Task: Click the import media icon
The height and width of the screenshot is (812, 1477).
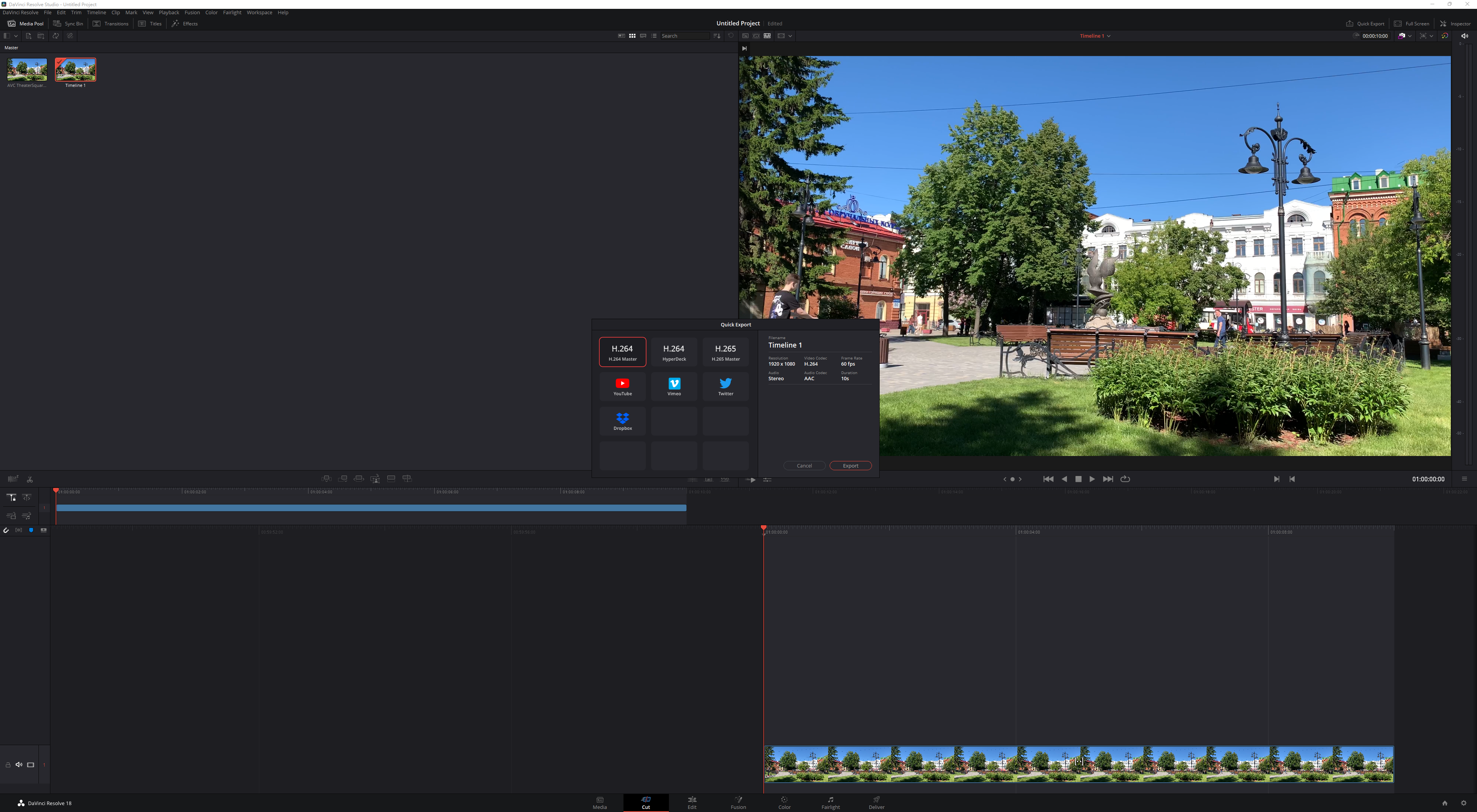Action: pyautogui.click(x=28, y=35)
